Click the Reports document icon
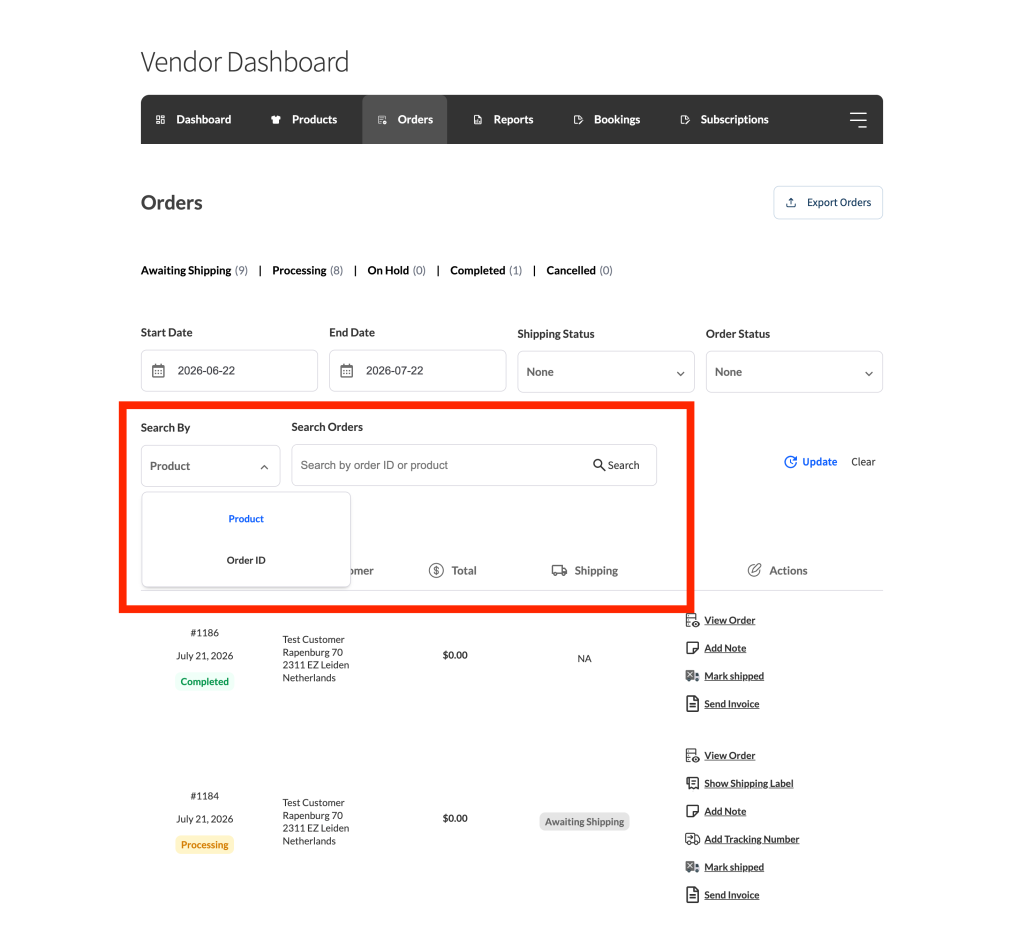 tap(477, 120)
